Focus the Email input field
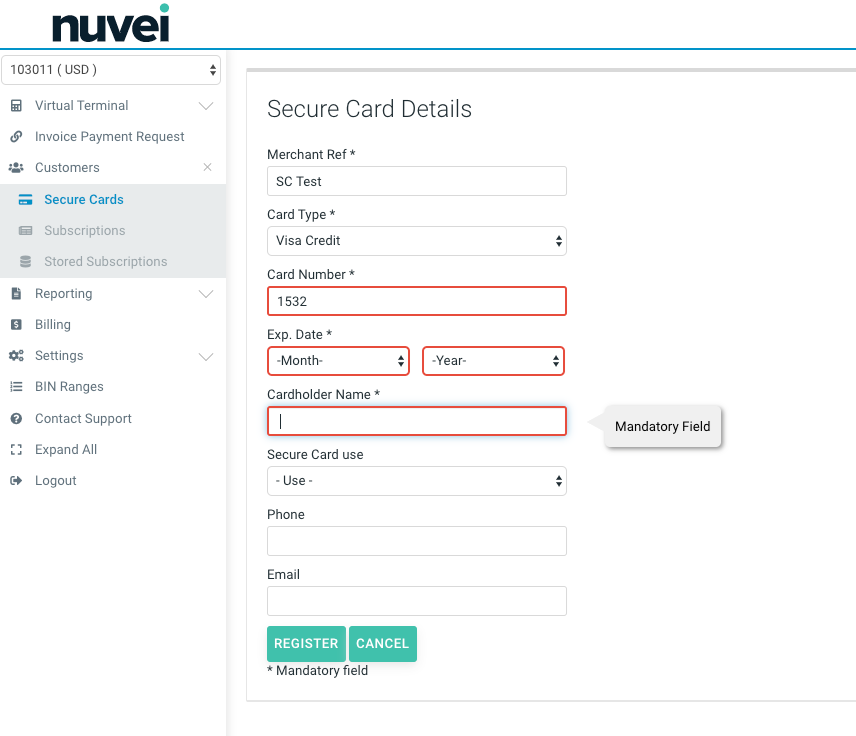Viewport: 856px width, 736px height. (416, 601)
